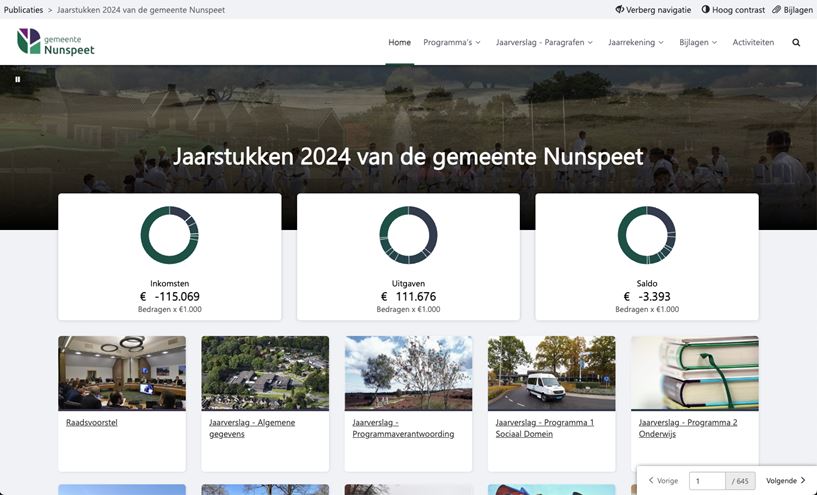Pause the banner slideshow
This screenshot has width=817, height=495.
(x=17, y=79)
